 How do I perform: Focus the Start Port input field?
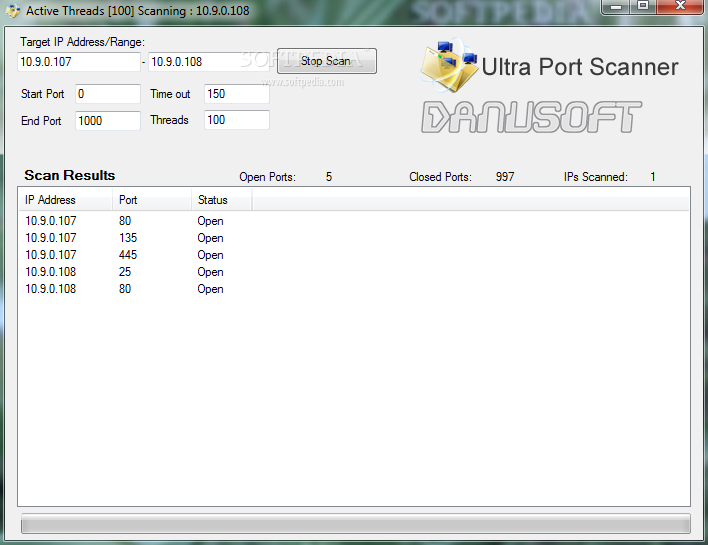click(107, 94)
